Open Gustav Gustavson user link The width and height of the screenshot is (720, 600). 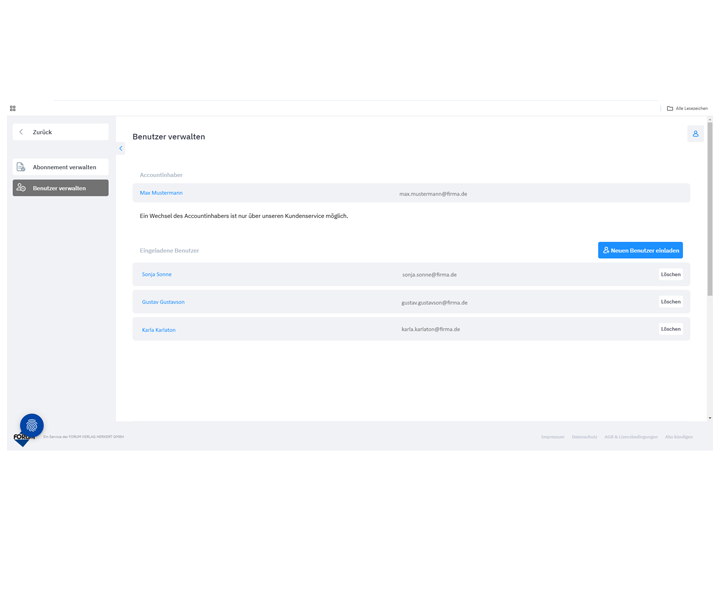[x=163, y=302]
